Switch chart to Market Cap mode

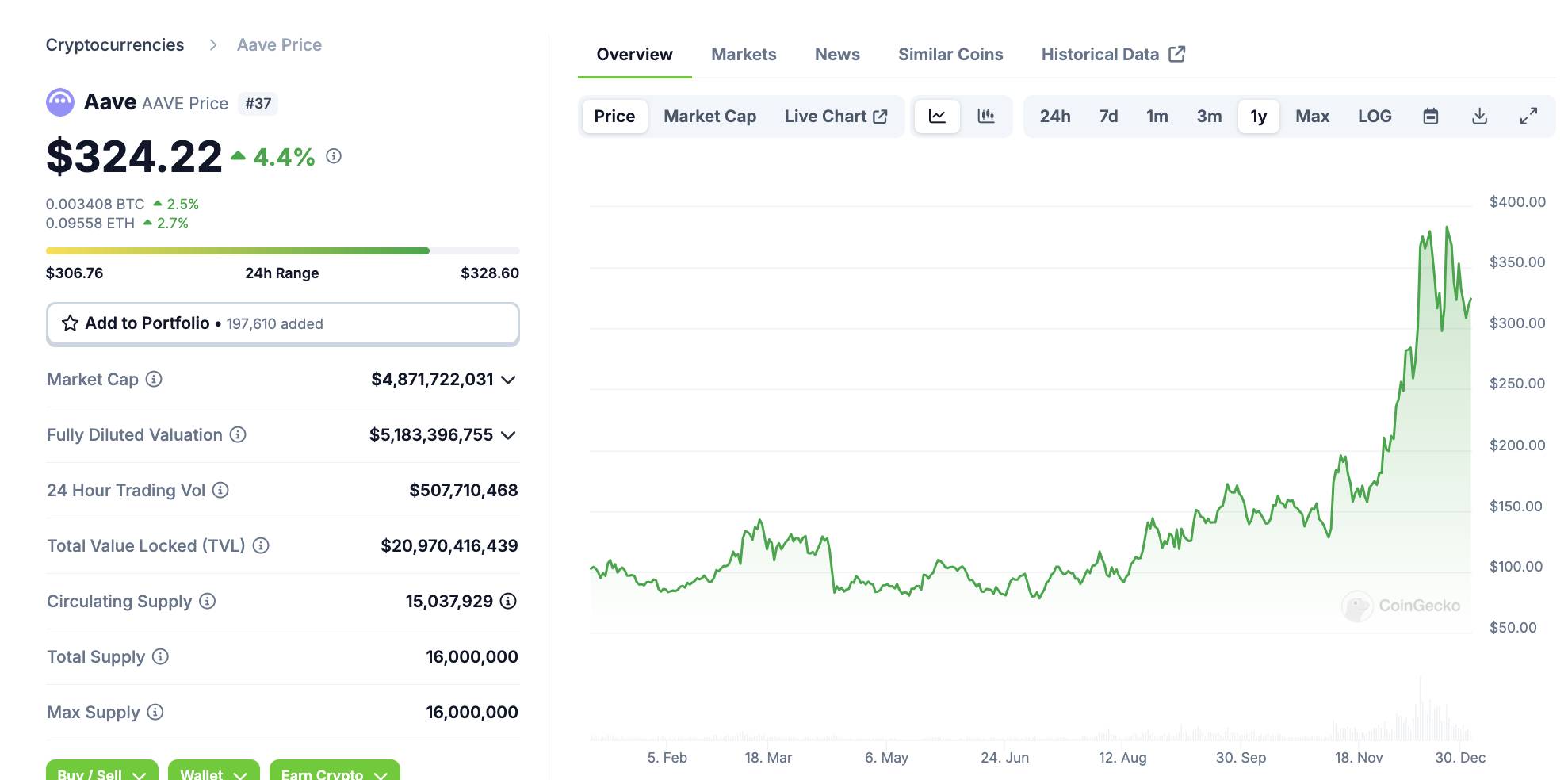pos(709,117)
